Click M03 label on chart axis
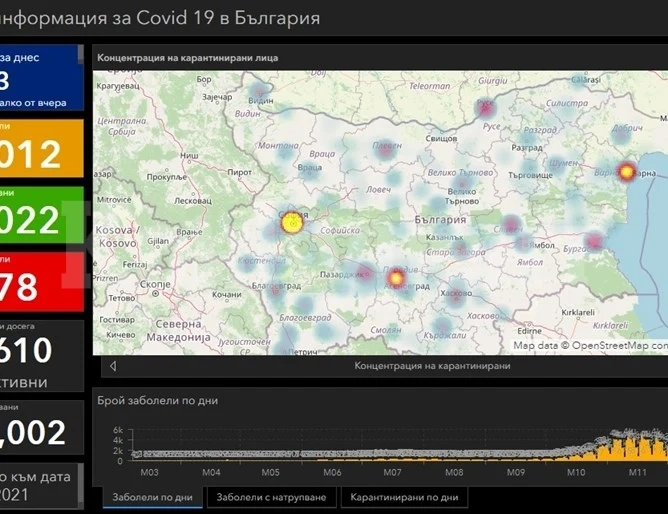The height and width of the screenshot is (514, 668). [149, 472]
